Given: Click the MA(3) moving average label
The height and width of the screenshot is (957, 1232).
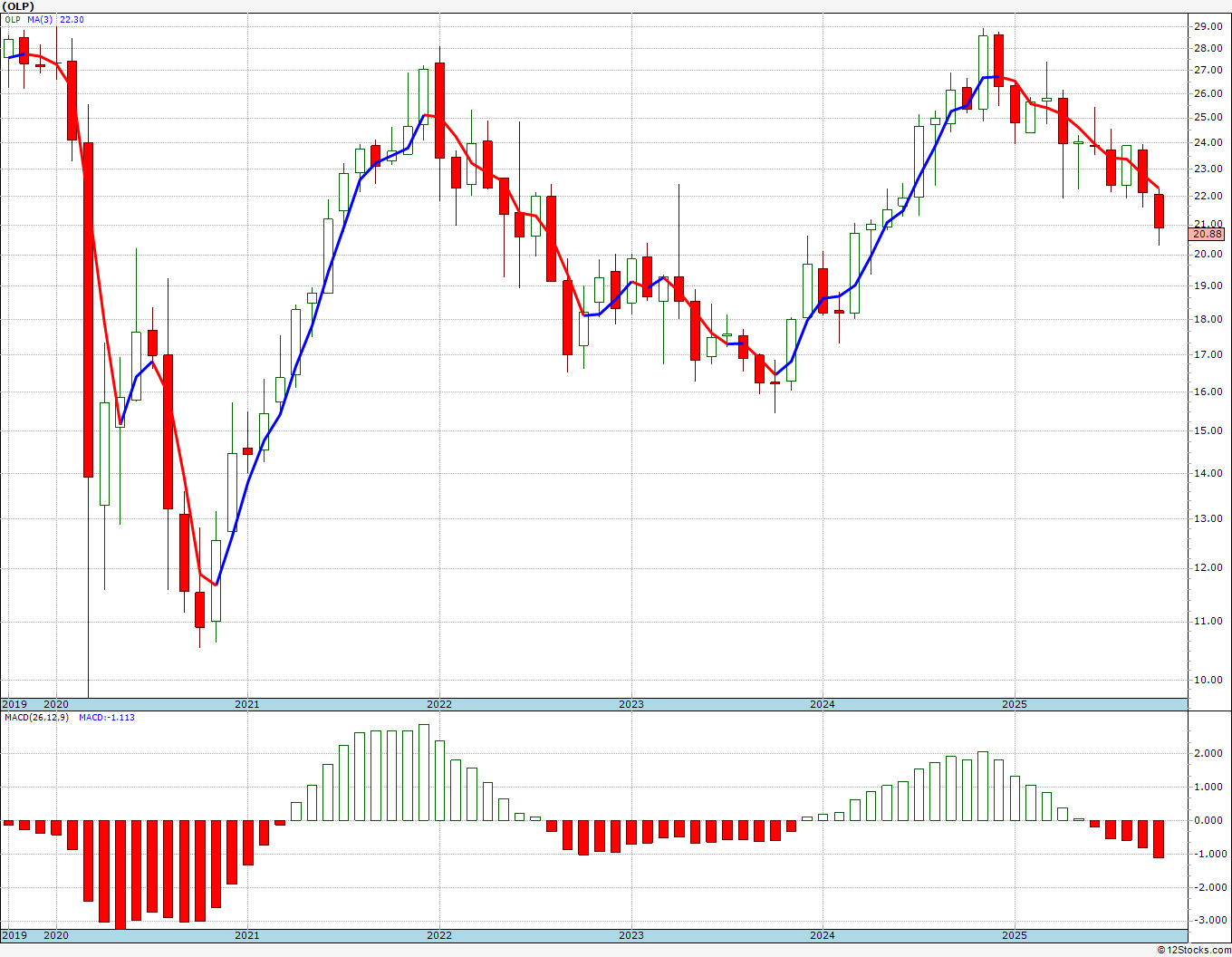Looking at the screenshot, I should coord(39,20).
